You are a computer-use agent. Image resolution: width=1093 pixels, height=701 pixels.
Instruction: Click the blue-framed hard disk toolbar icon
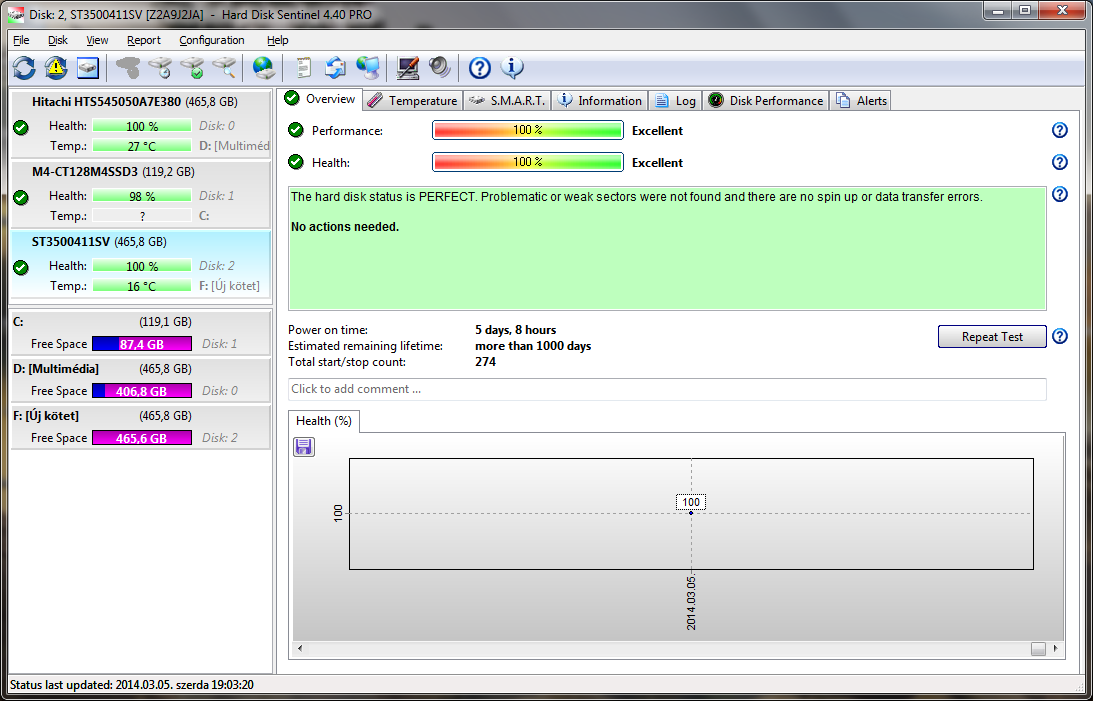88,68
